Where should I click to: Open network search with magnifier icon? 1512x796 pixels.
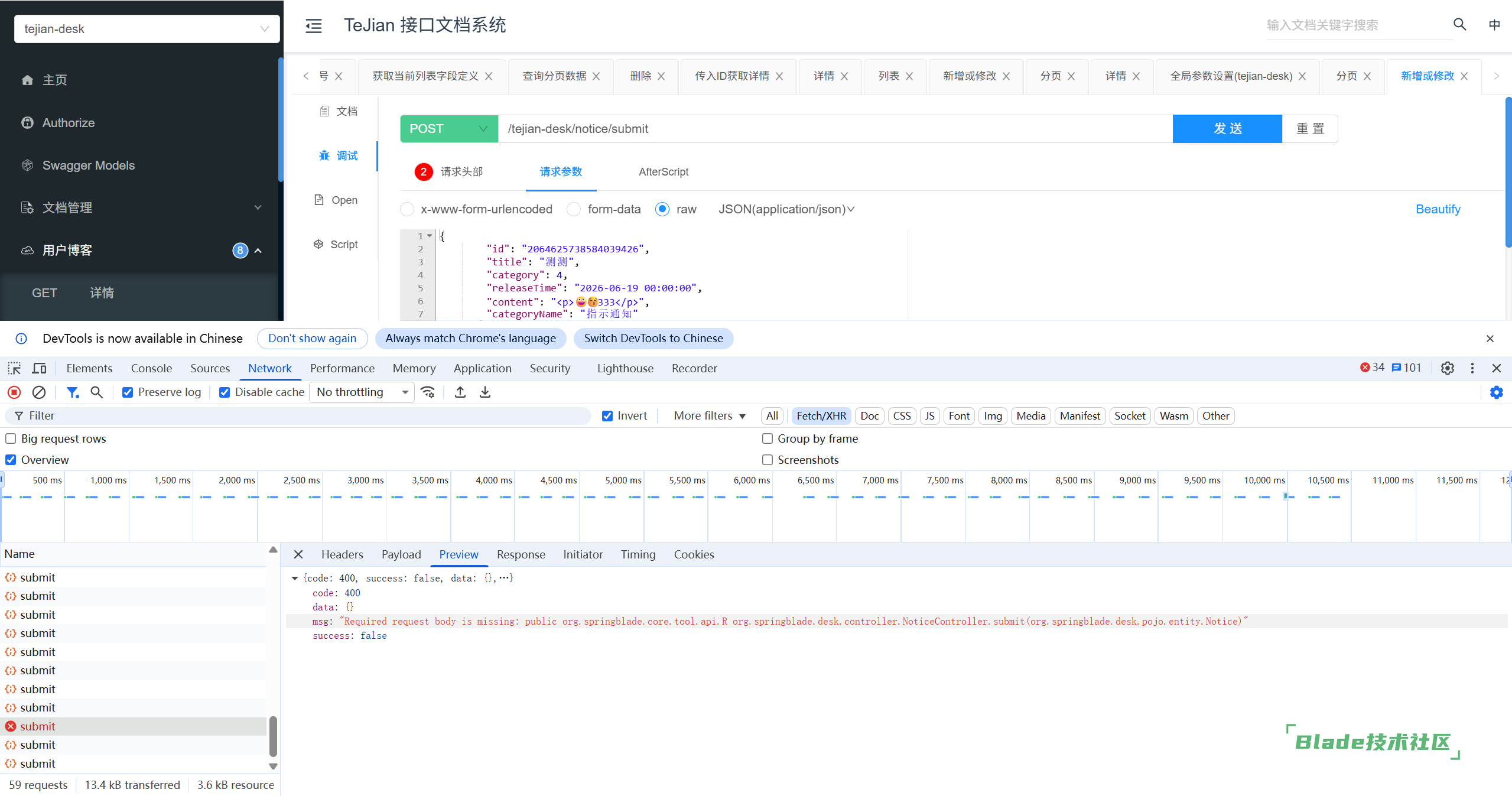(x=97, y=392)
